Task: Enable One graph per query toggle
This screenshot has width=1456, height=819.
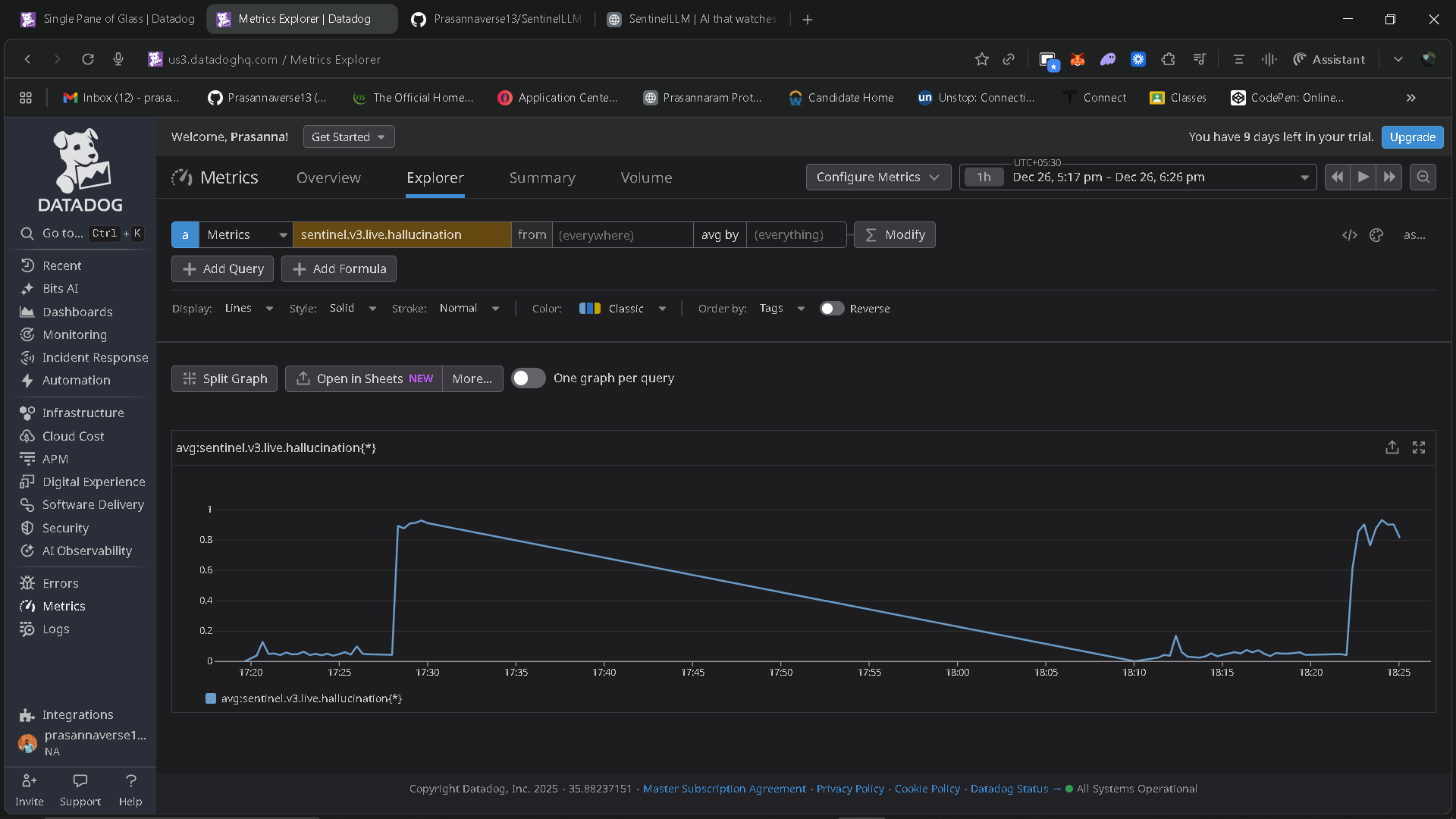Action: coord(528,378)
